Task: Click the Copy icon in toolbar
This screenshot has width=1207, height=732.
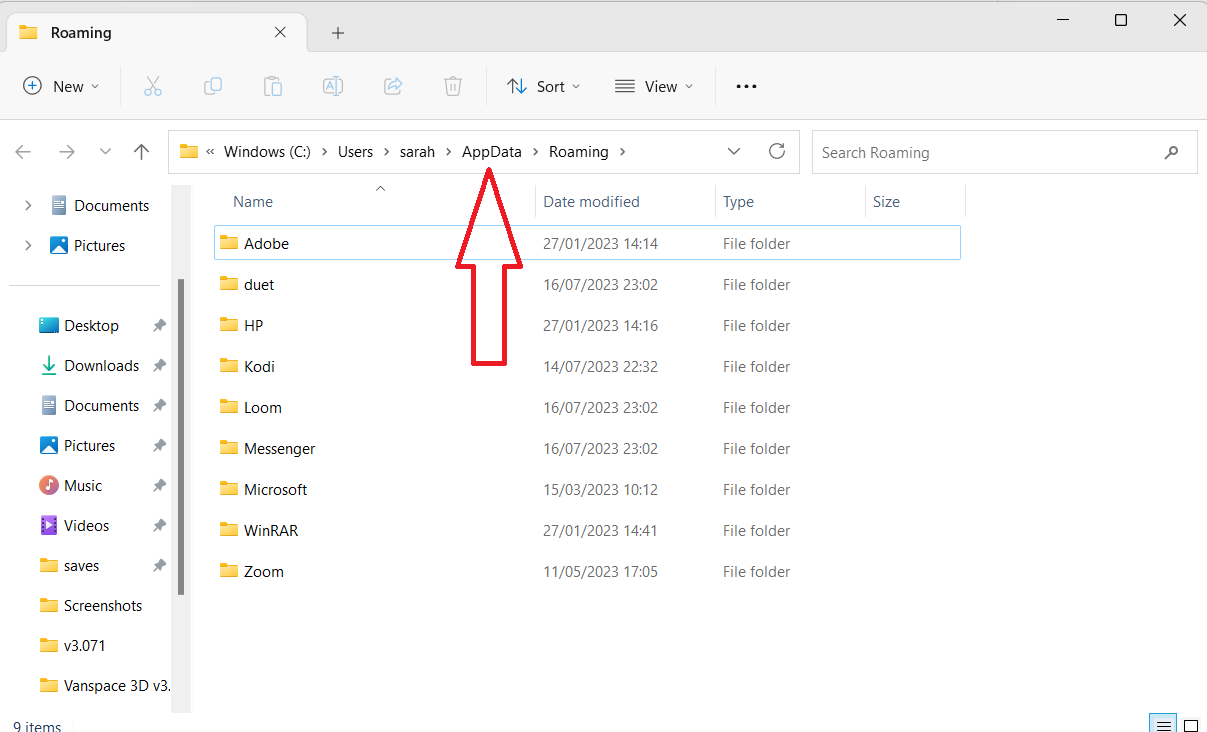Action: point(213,87)
